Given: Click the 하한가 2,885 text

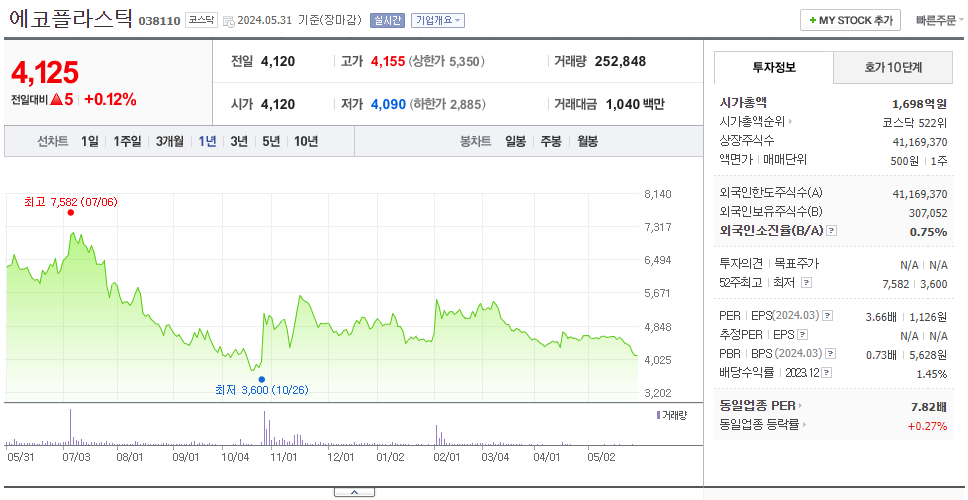Looking at the screenshot, I should pos(447,104).
